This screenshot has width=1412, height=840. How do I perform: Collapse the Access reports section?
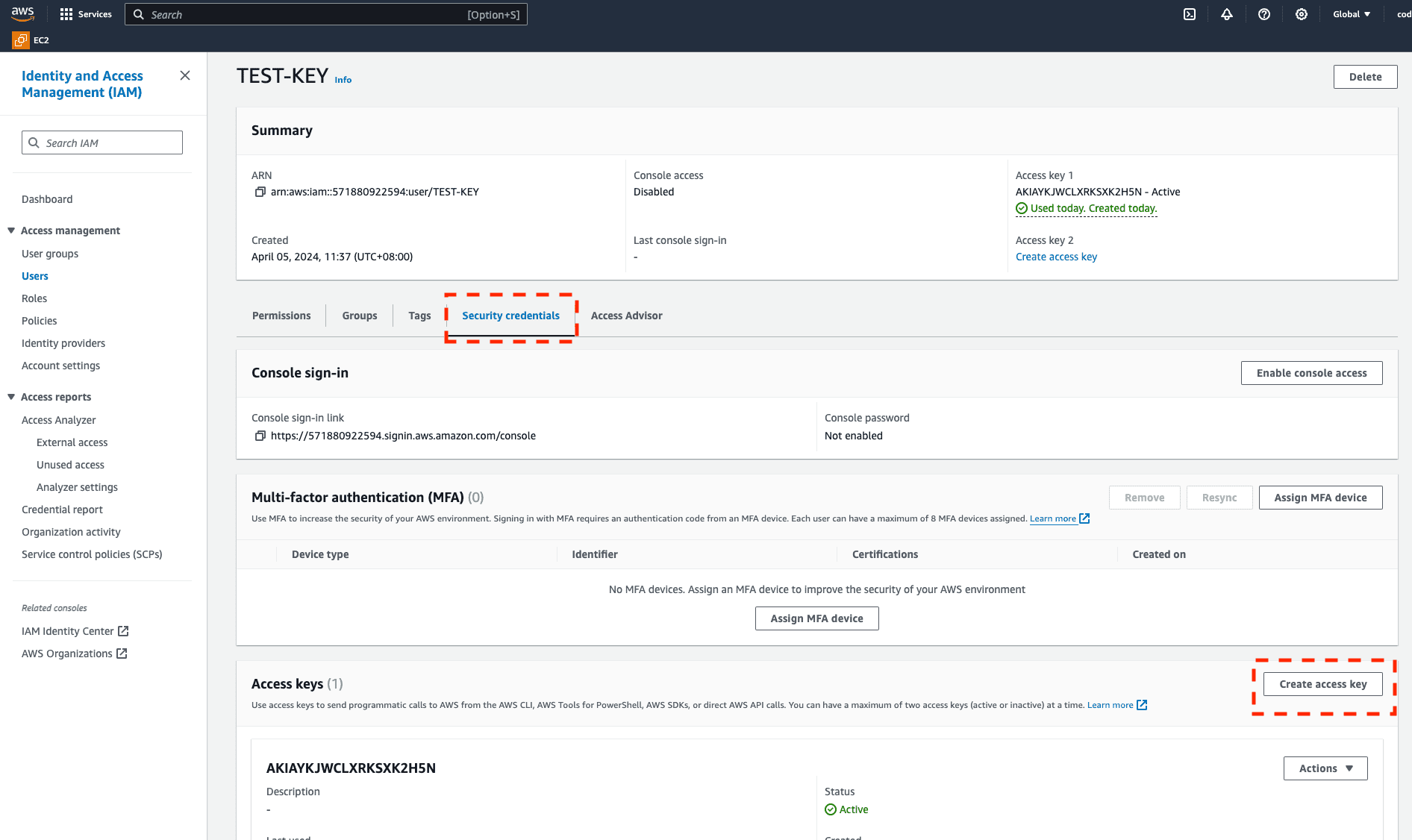11,397
